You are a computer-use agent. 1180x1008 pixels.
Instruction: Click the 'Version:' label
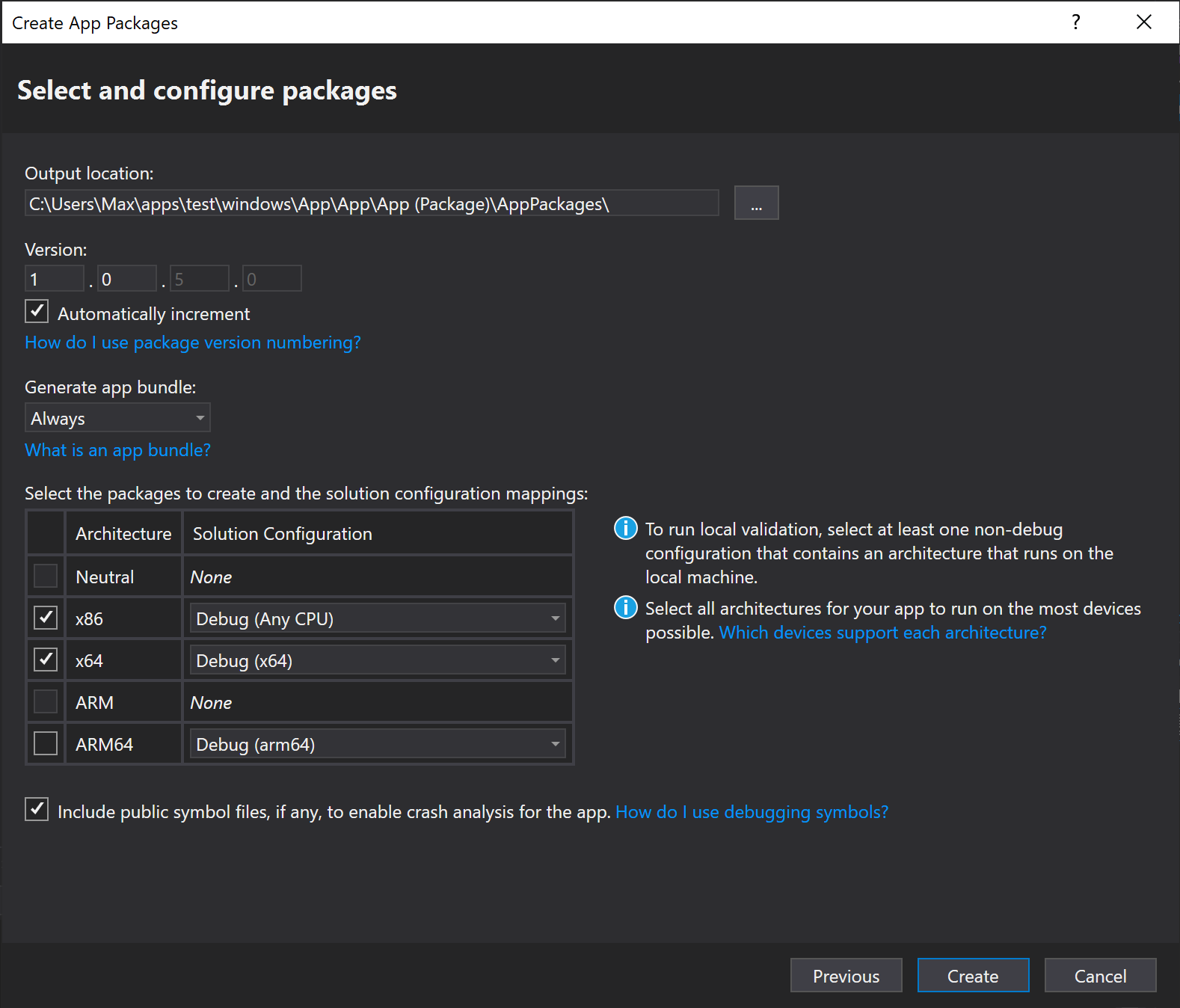(56, 250)
